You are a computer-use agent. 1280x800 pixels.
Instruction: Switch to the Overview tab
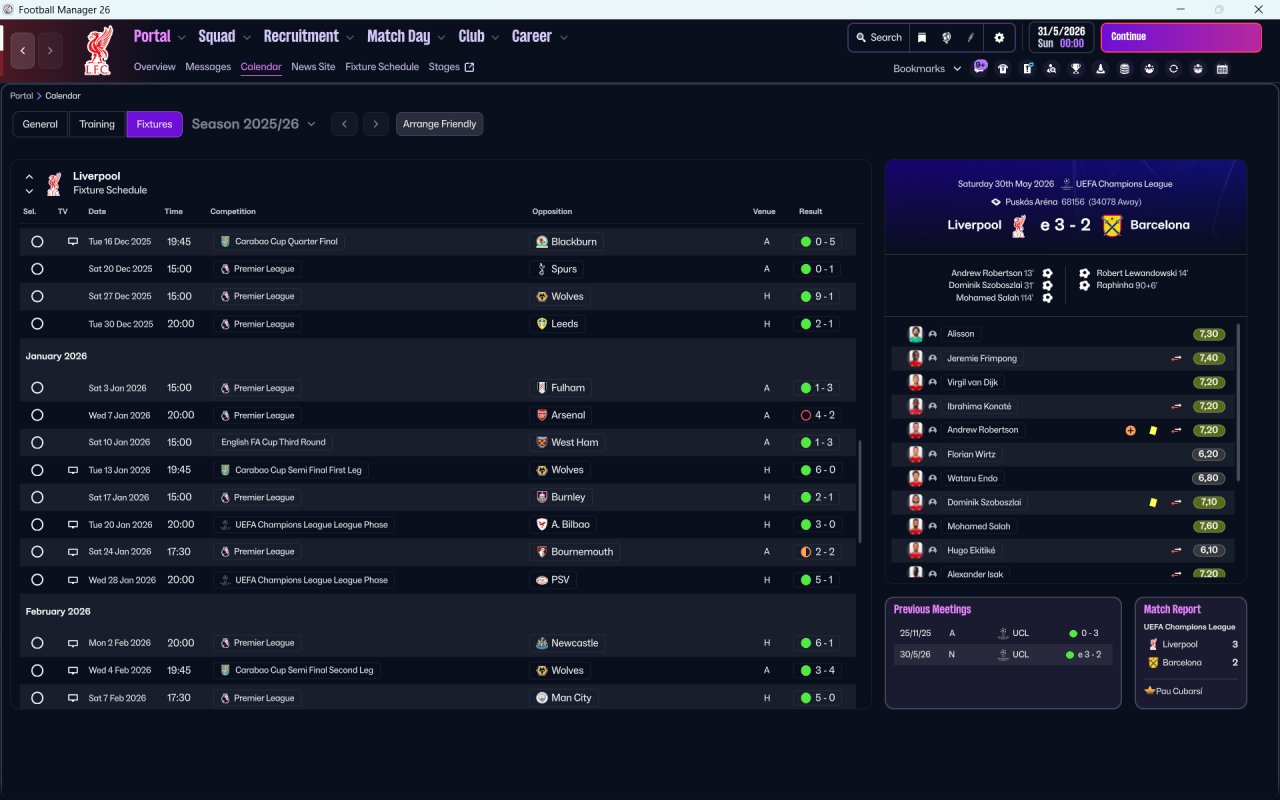(155, 67)
